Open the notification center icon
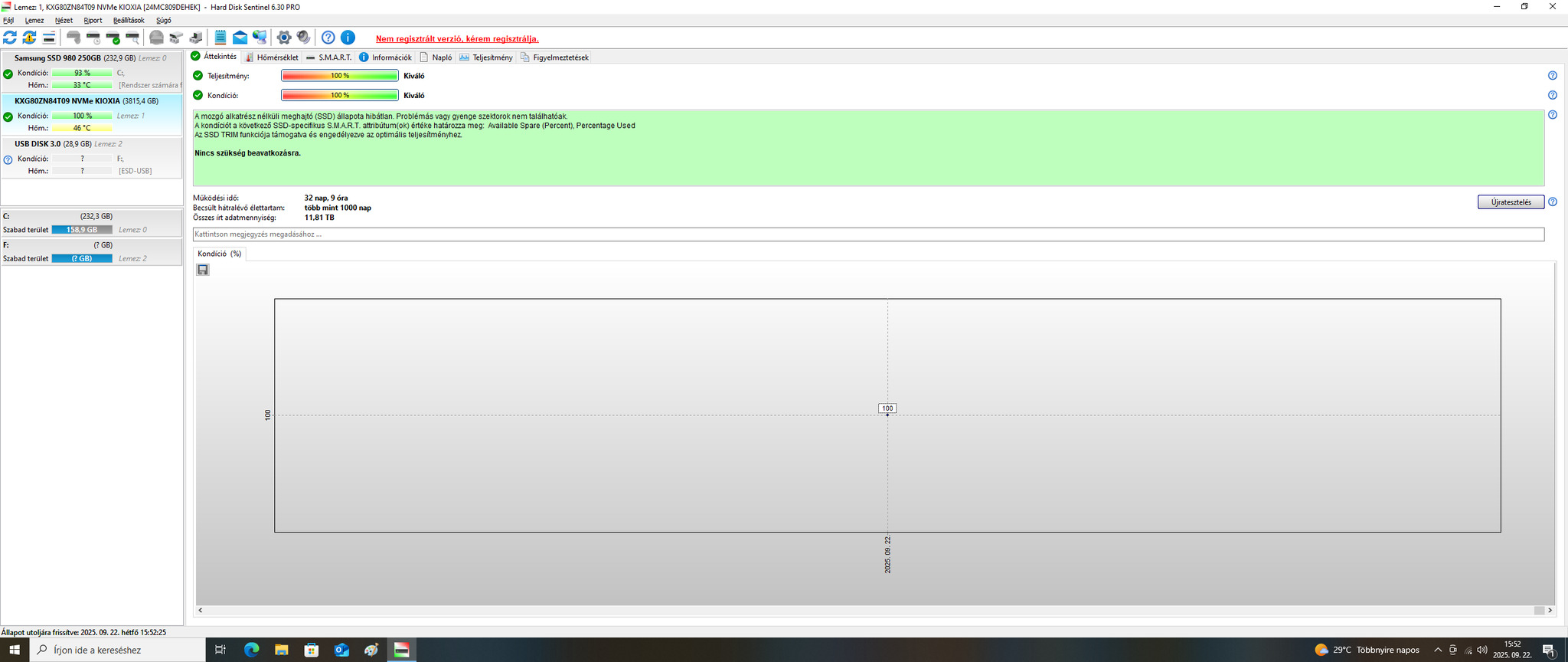The image size is (1568, 662). 1548,651
